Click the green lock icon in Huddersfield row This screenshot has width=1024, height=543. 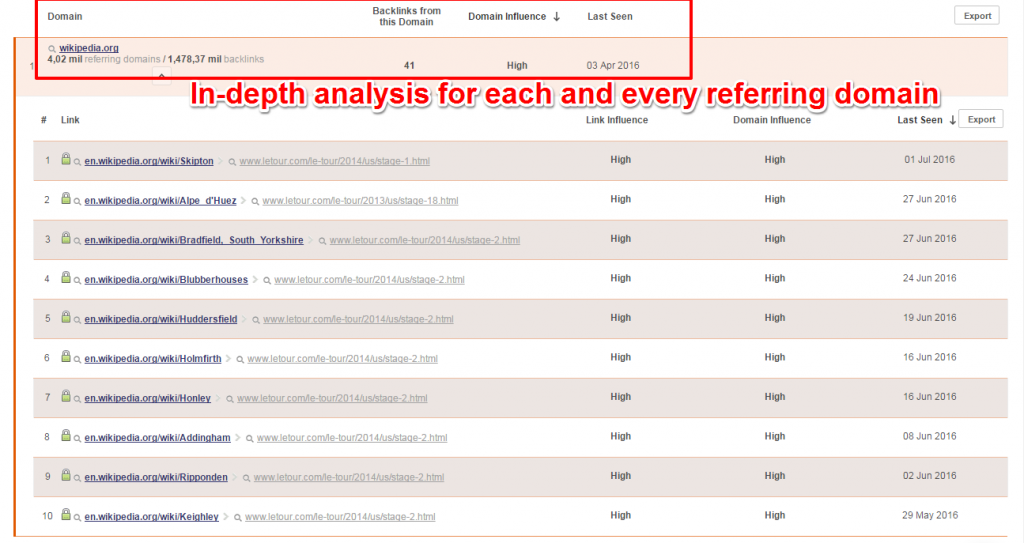click(66, 317)
